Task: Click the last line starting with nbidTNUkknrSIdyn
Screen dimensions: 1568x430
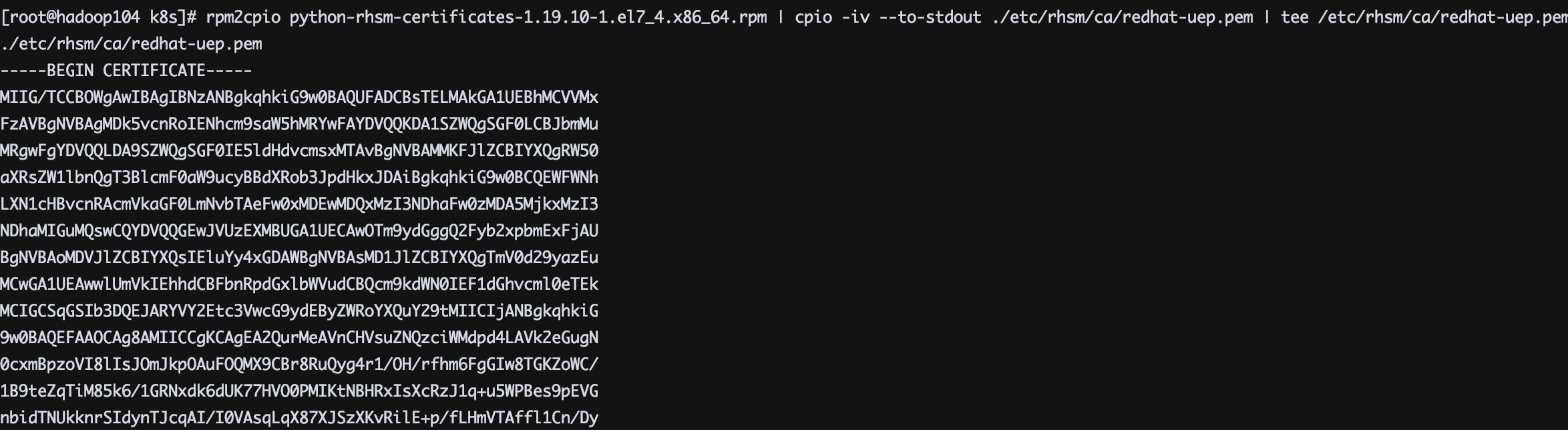Action: click(x=299, y=418)
